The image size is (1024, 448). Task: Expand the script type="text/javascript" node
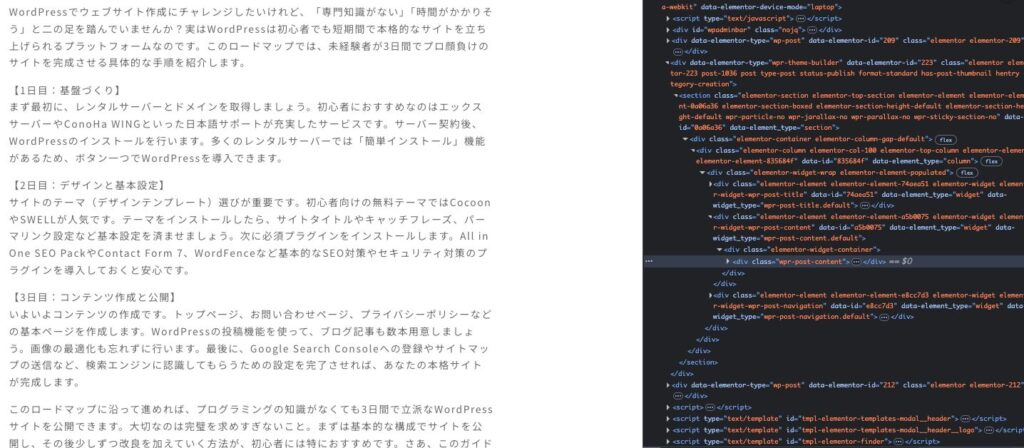click(x=668, y=19)
